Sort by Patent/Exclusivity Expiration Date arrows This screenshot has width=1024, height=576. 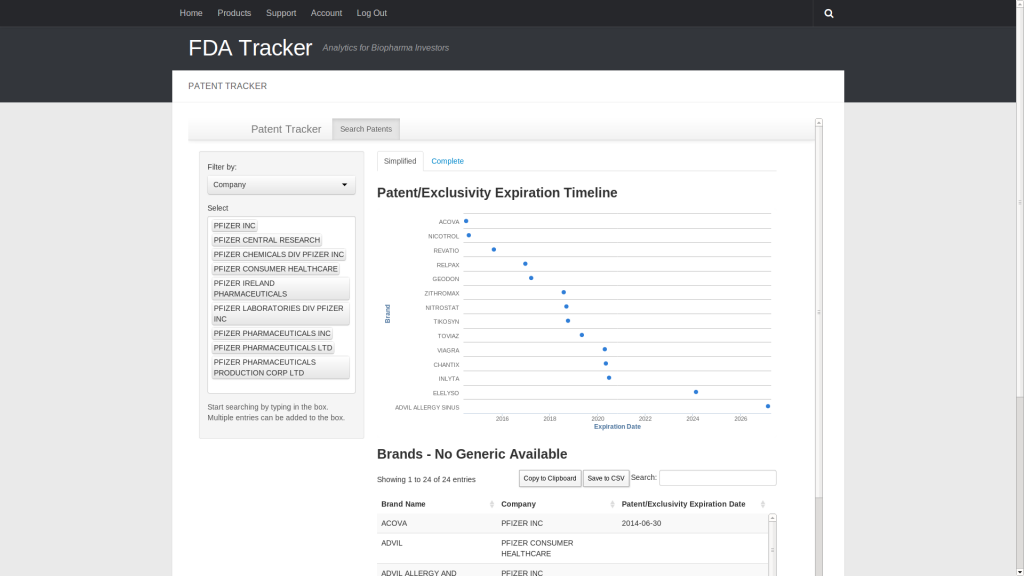[x=762, y=504]
